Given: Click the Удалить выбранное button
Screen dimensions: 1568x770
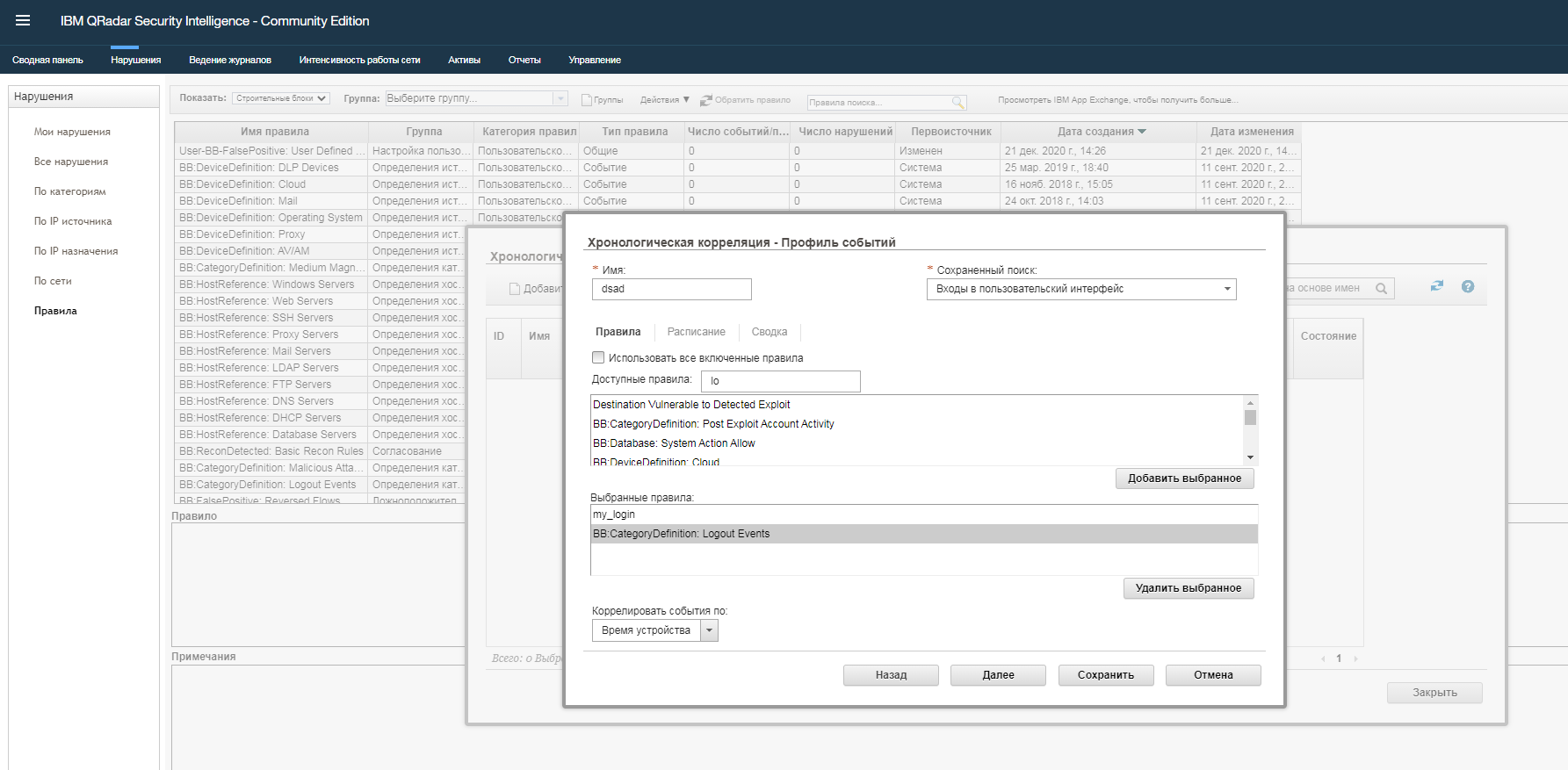Looking at the screenshot, I should [1189, 588].
